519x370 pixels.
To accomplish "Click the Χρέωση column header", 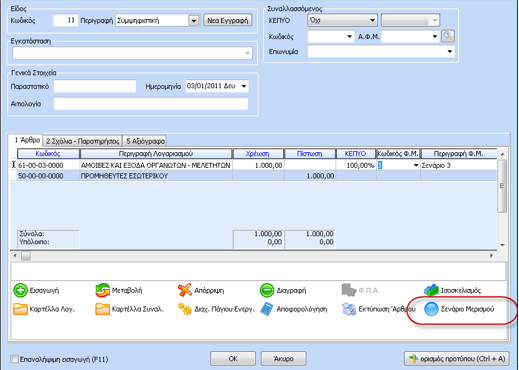I will pos(258,154).
